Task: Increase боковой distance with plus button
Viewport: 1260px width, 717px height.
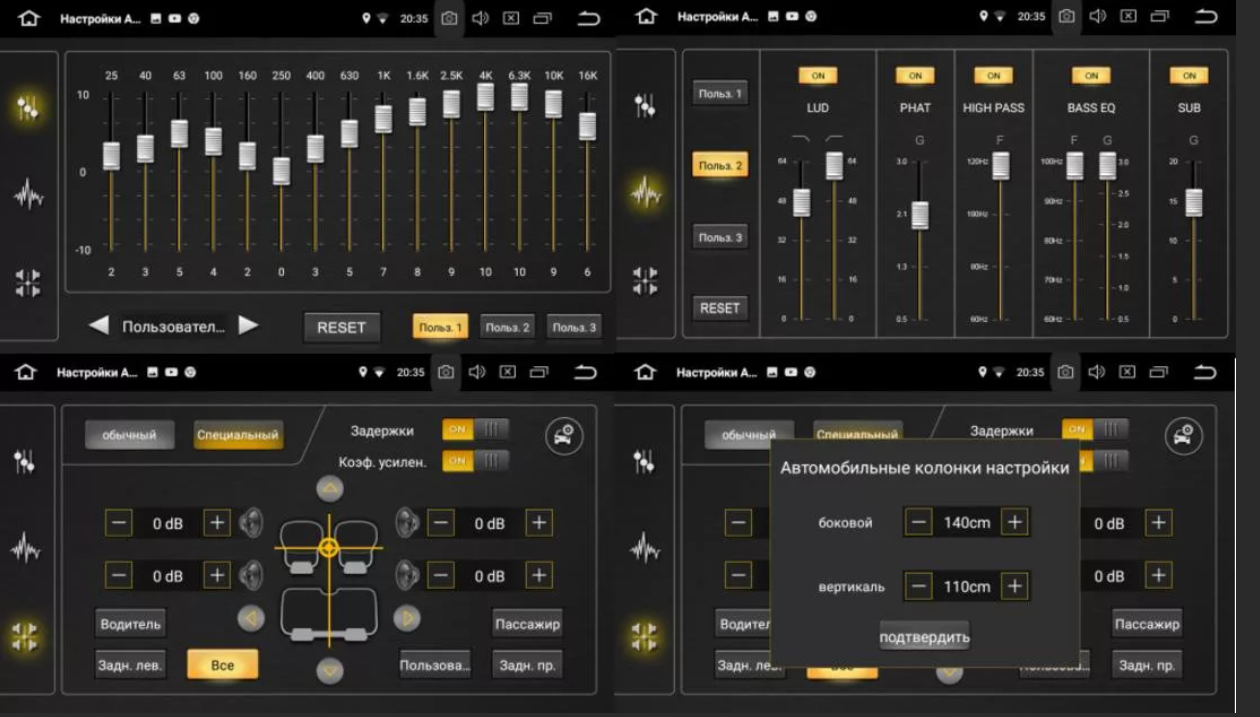Action: [x=1014, y=522]
